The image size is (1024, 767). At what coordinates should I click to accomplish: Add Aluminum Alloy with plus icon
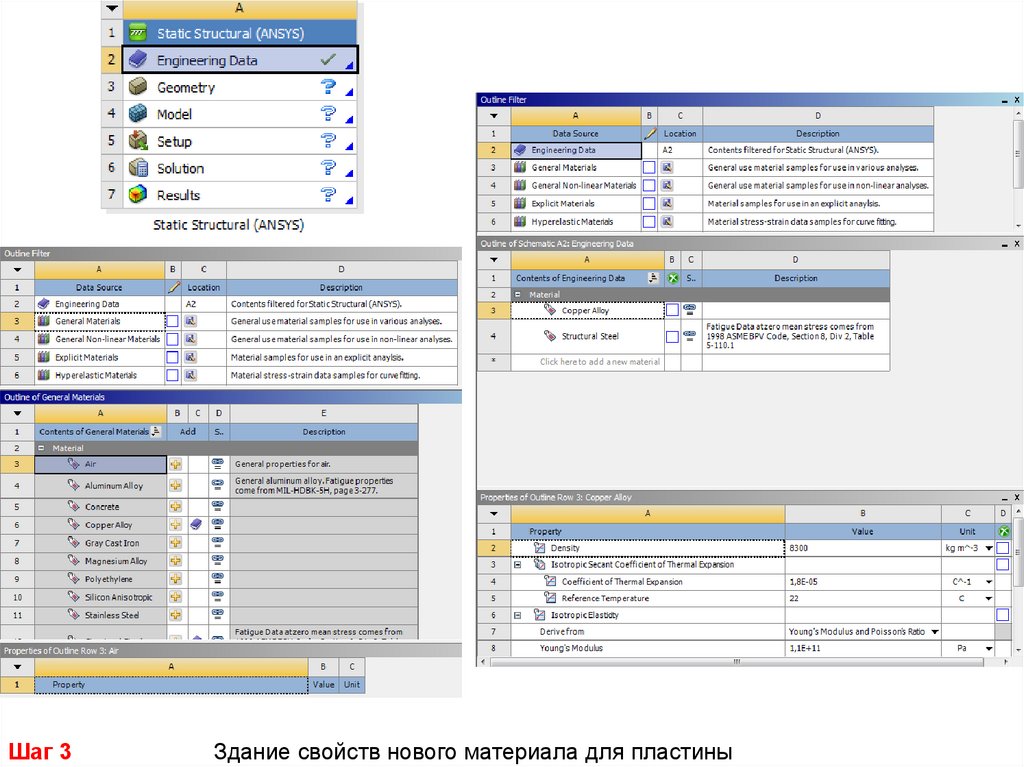(x=176, y=485)
